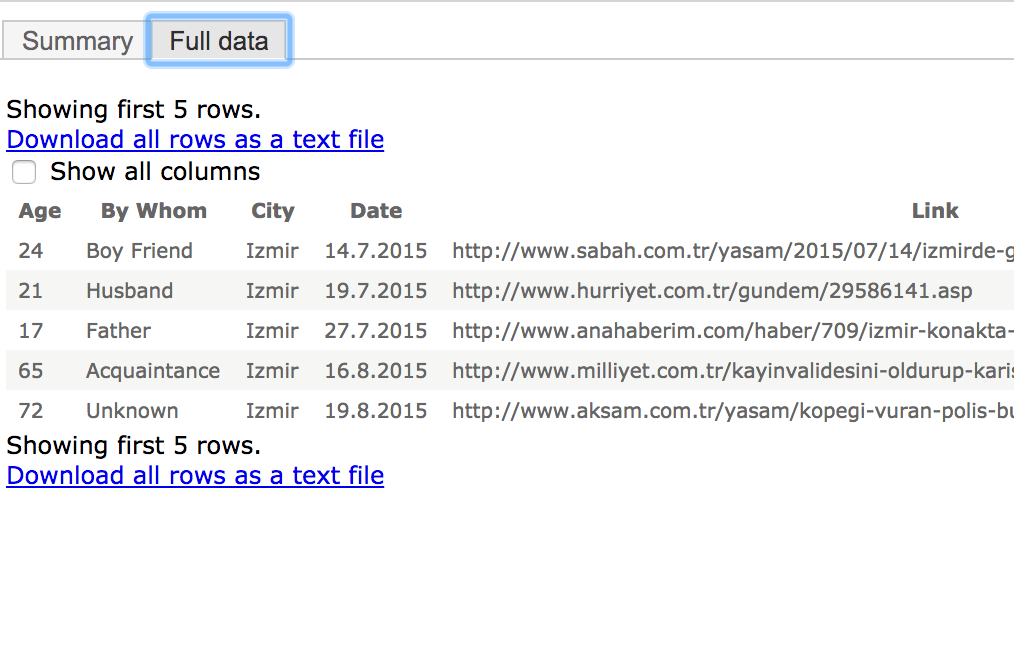The height and width of the screenshot is (658, 1014).
Task: Open the top Download all rows link
Action: 195,140
